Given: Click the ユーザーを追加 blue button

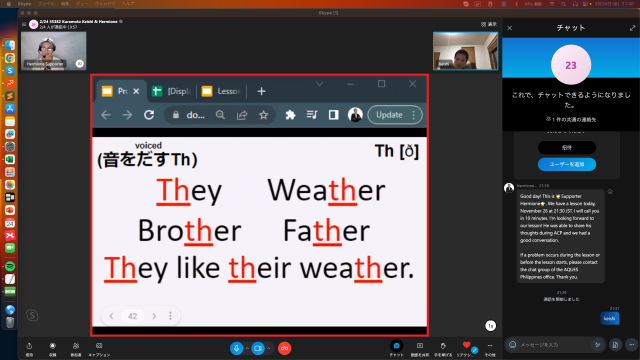Looking at the screenshot, I should pos(567,164).
